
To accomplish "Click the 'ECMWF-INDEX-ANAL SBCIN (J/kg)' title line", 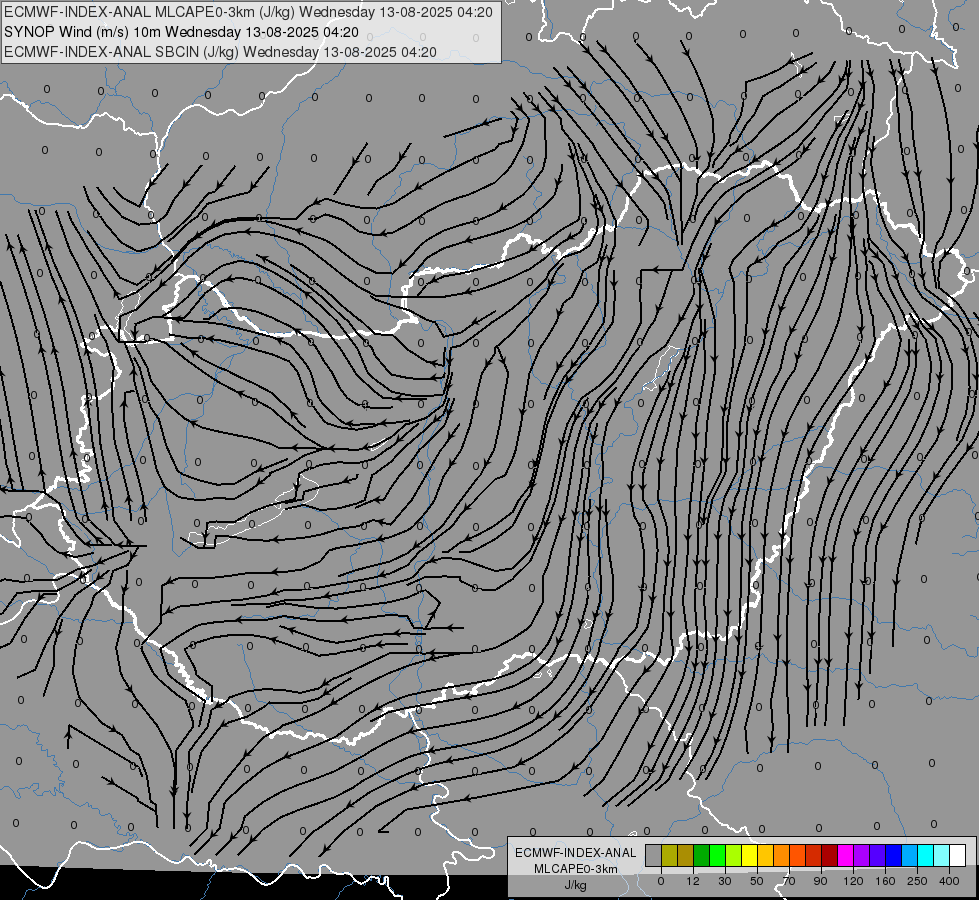I will point(220,52).
